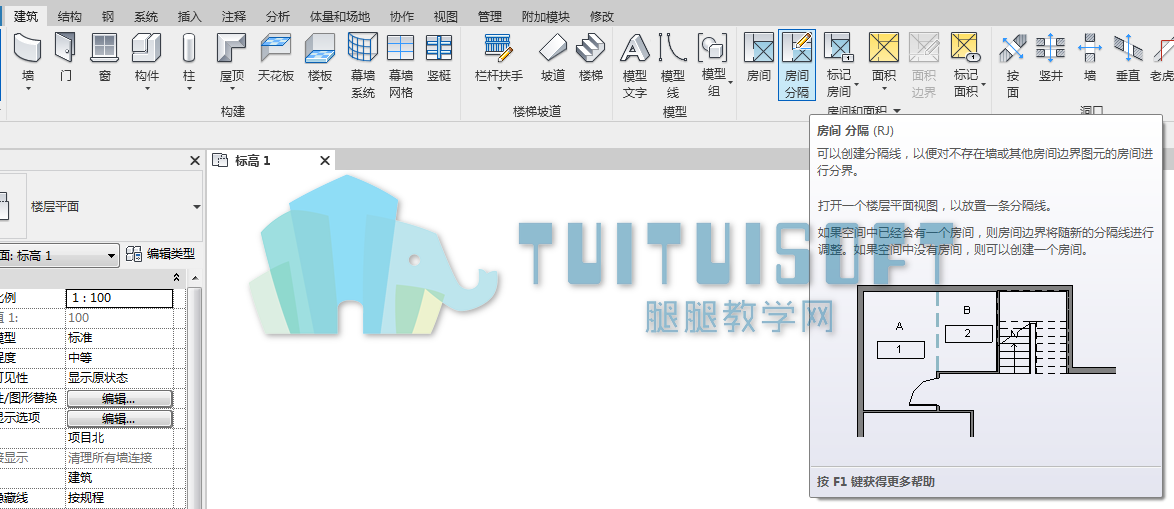1174x509 pixels.
Task: Select the 标记房间 (Tag Room) tool
Action: (x=839, y=66)
